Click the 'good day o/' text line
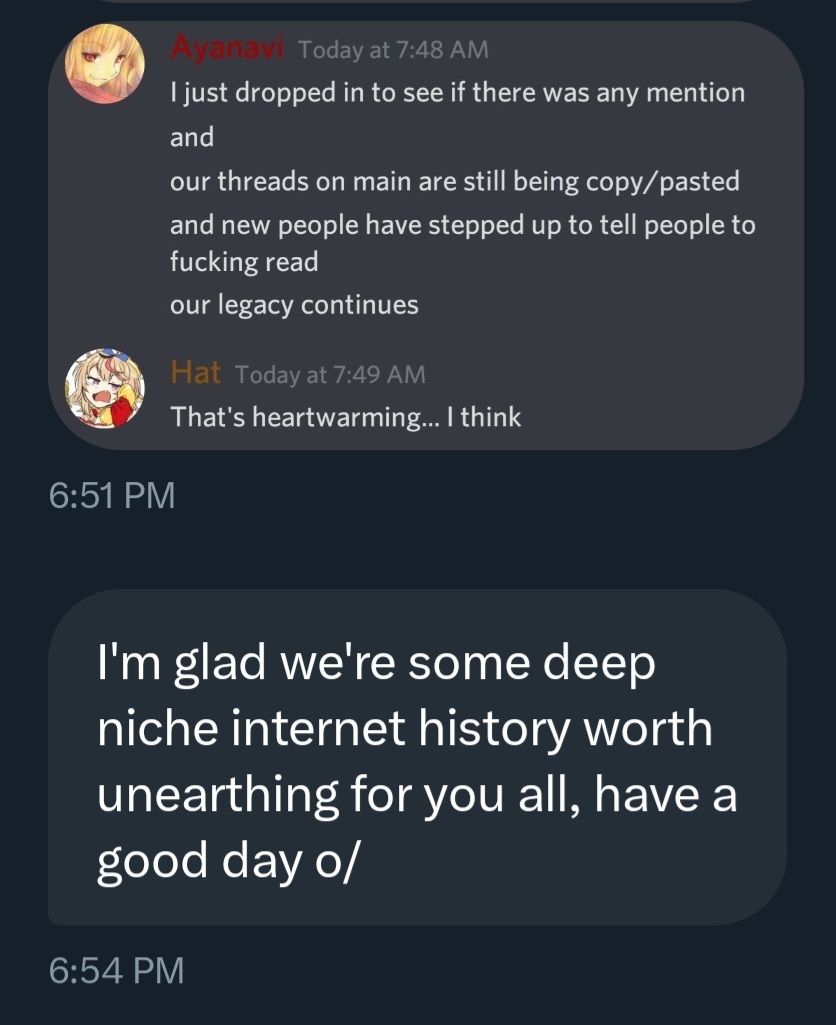This screenshot has height=1025, width=836. (x=228, y=862)
